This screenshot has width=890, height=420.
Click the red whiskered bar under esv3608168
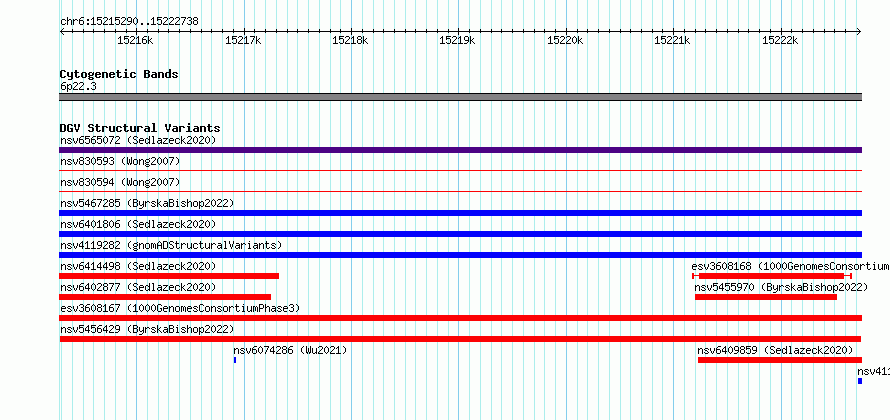point(772,276)
